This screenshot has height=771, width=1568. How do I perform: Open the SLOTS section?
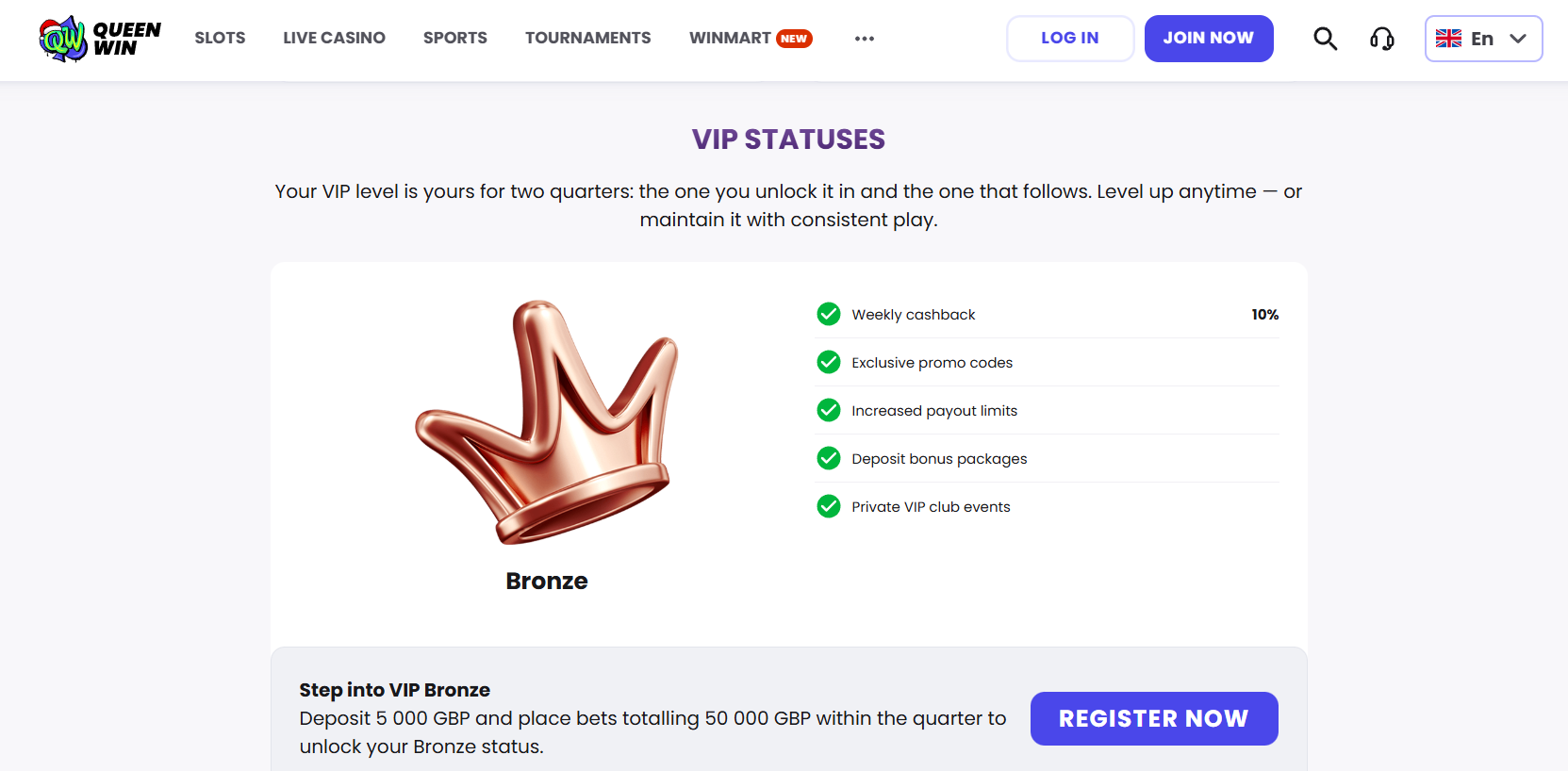click(x=220, y=38)
